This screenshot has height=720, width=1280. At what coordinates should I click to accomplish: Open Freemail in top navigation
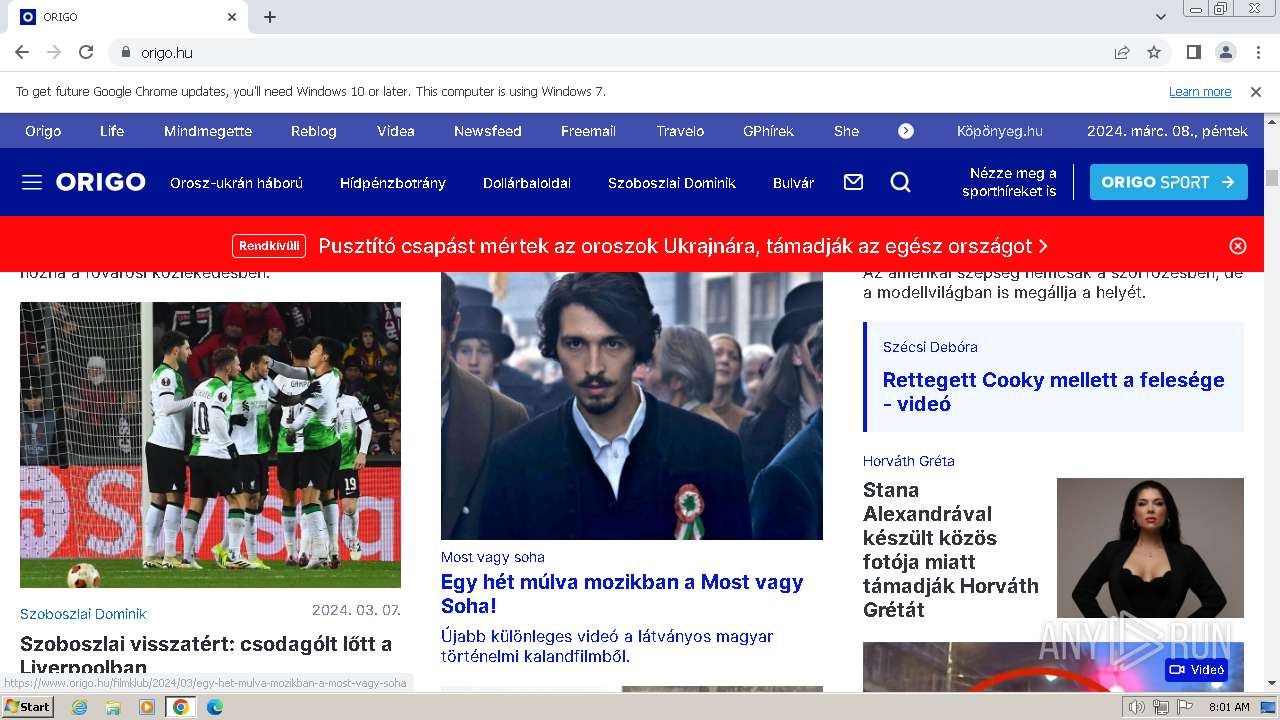pos(588,131)
